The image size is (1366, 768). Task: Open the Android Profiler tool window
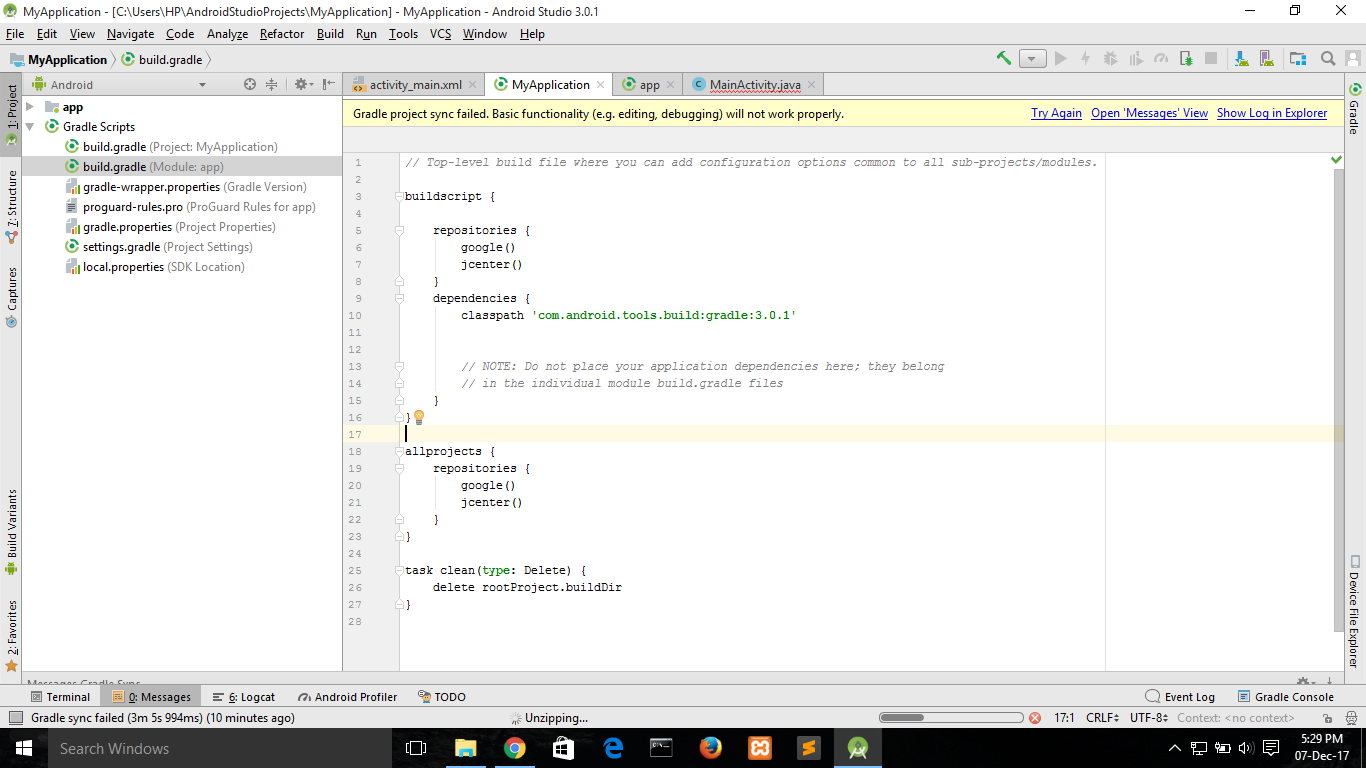coord(347,697)
